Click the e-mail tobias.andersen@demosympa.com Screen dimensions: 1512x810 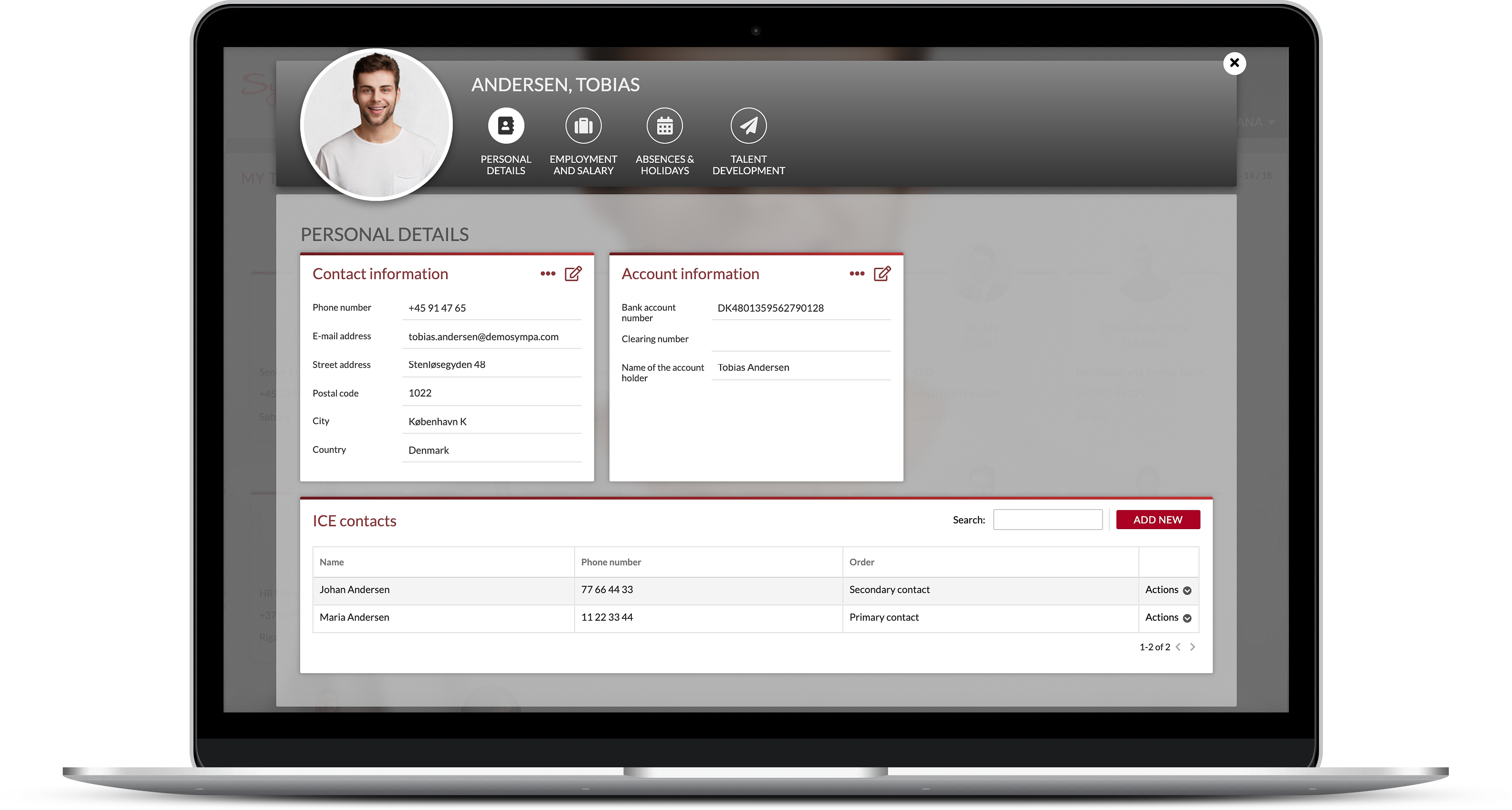pyautogui.click(x=484, y=337)
